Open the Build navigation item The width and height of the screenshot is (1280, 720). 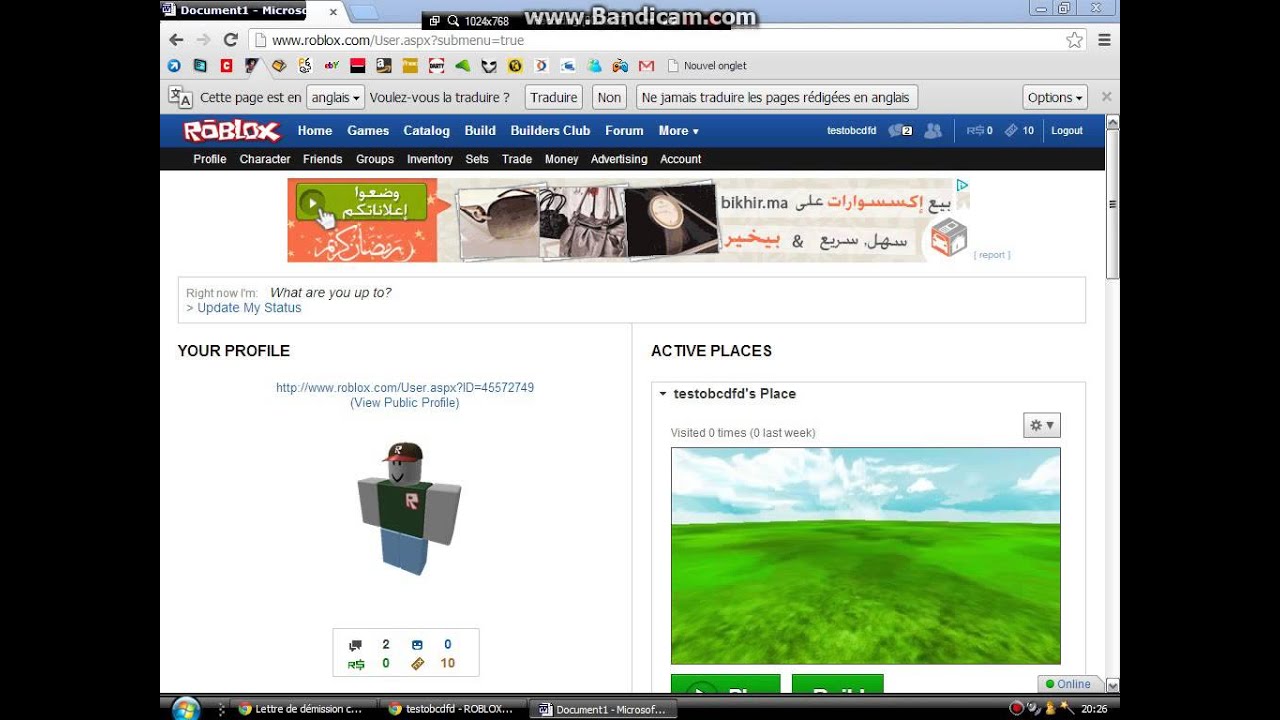click(480, 131)
